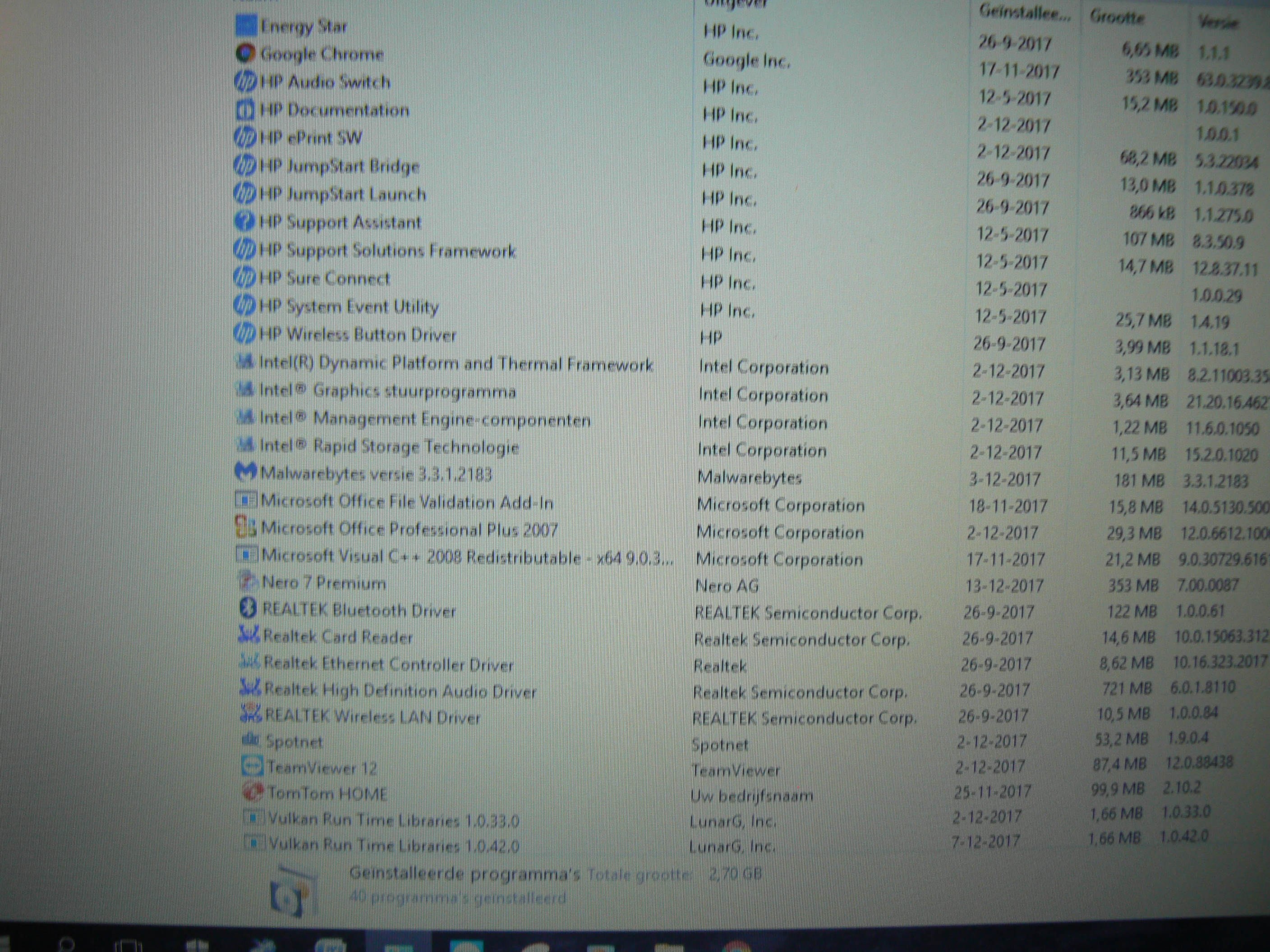The image size is (1270, 952).
Task: Select the Energy Star program icon
Action: pos(246,25)
